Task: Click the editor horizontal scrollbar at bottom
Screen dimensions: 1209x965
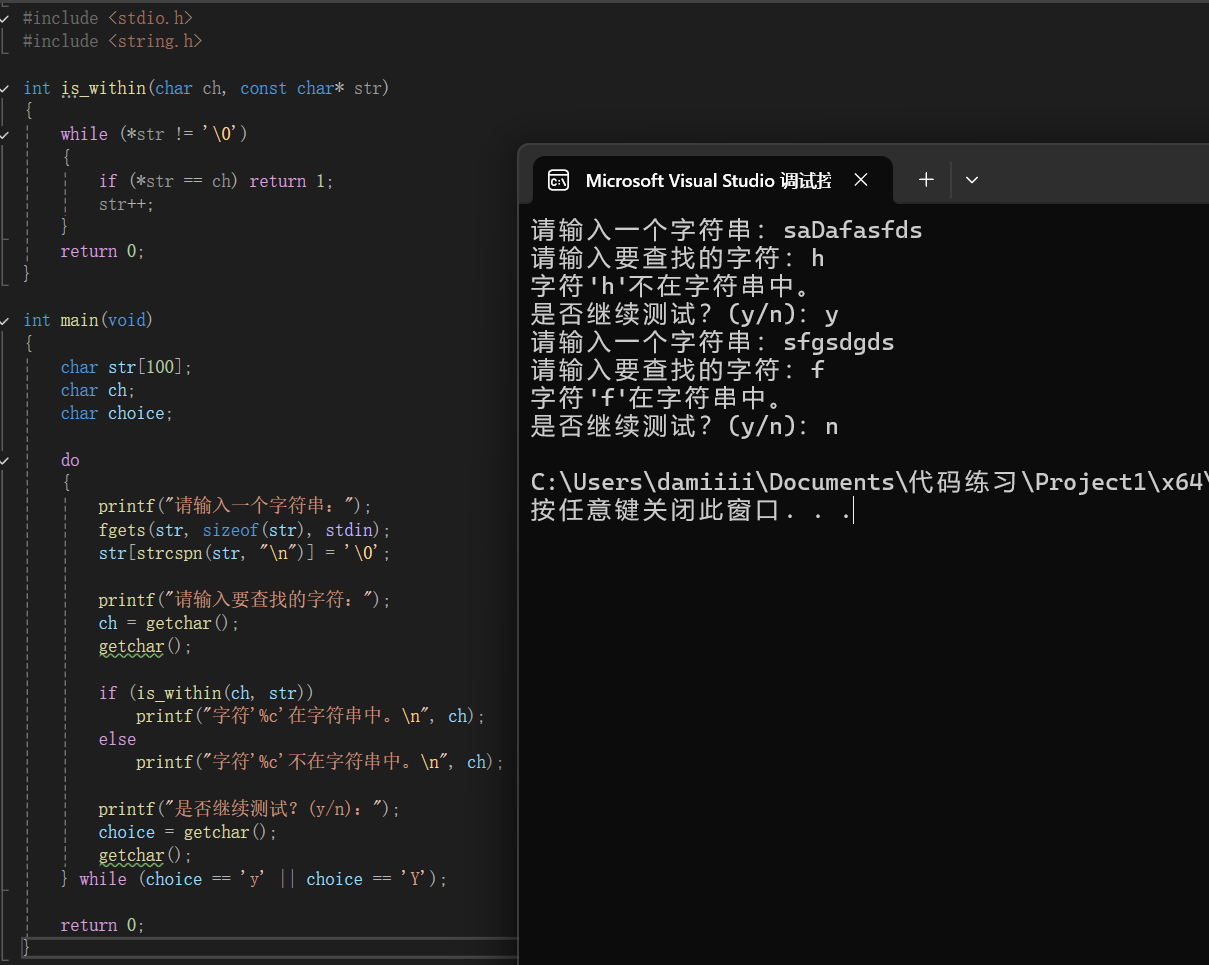Action: (x=270, y=946)
